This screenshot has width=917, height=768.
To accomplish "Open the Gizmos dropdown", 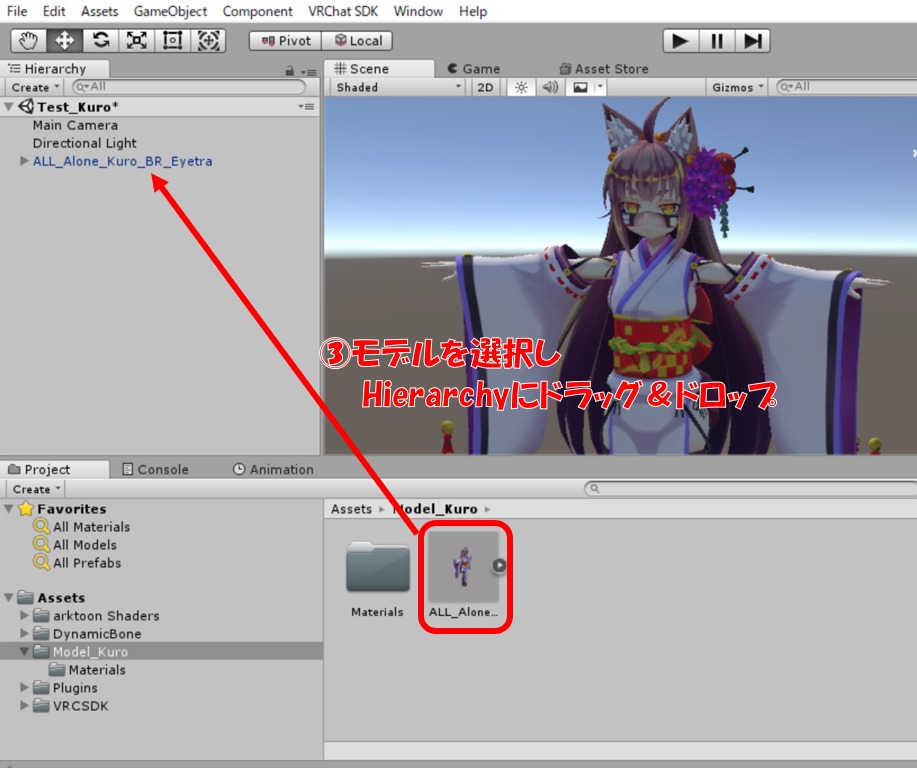I will tap(738, 87).
